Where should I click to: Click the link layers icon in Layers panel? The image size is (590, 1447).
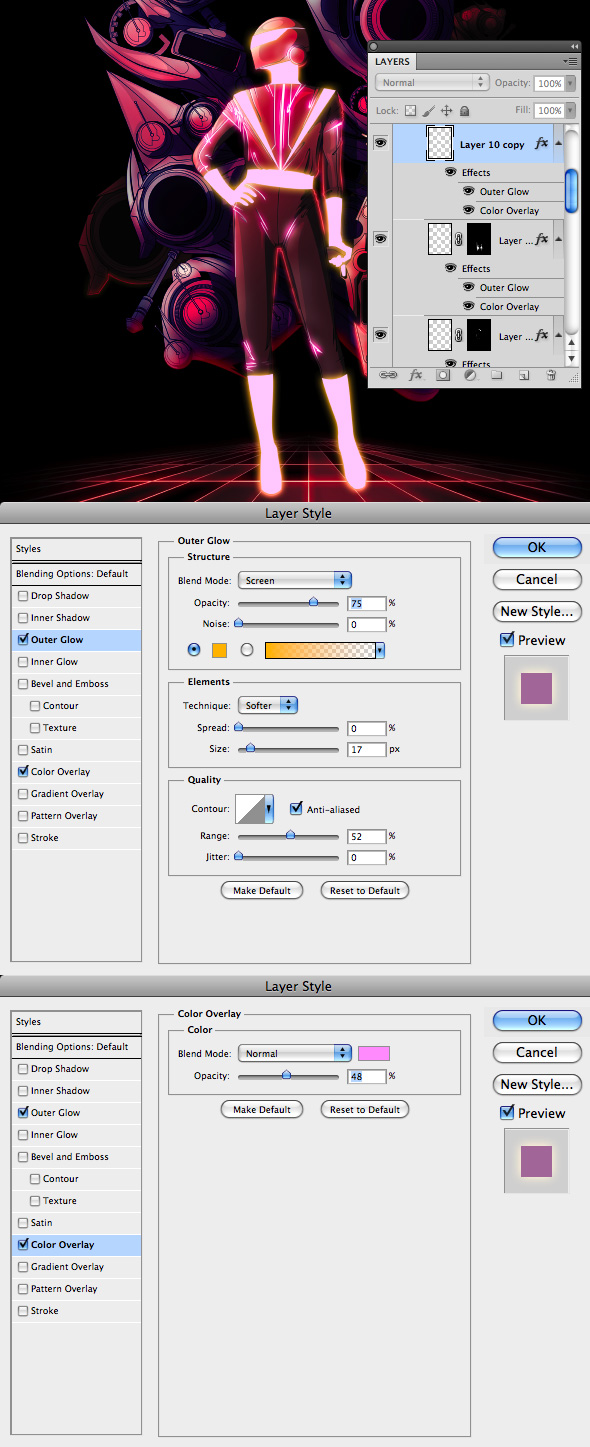(x=388, y=376)
